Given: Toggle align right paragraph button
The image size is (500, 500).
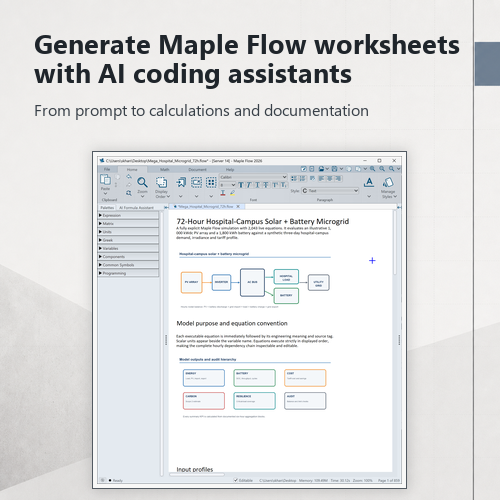Looking at the screenshot, I should pyautogui.click(x=338, y=178).
